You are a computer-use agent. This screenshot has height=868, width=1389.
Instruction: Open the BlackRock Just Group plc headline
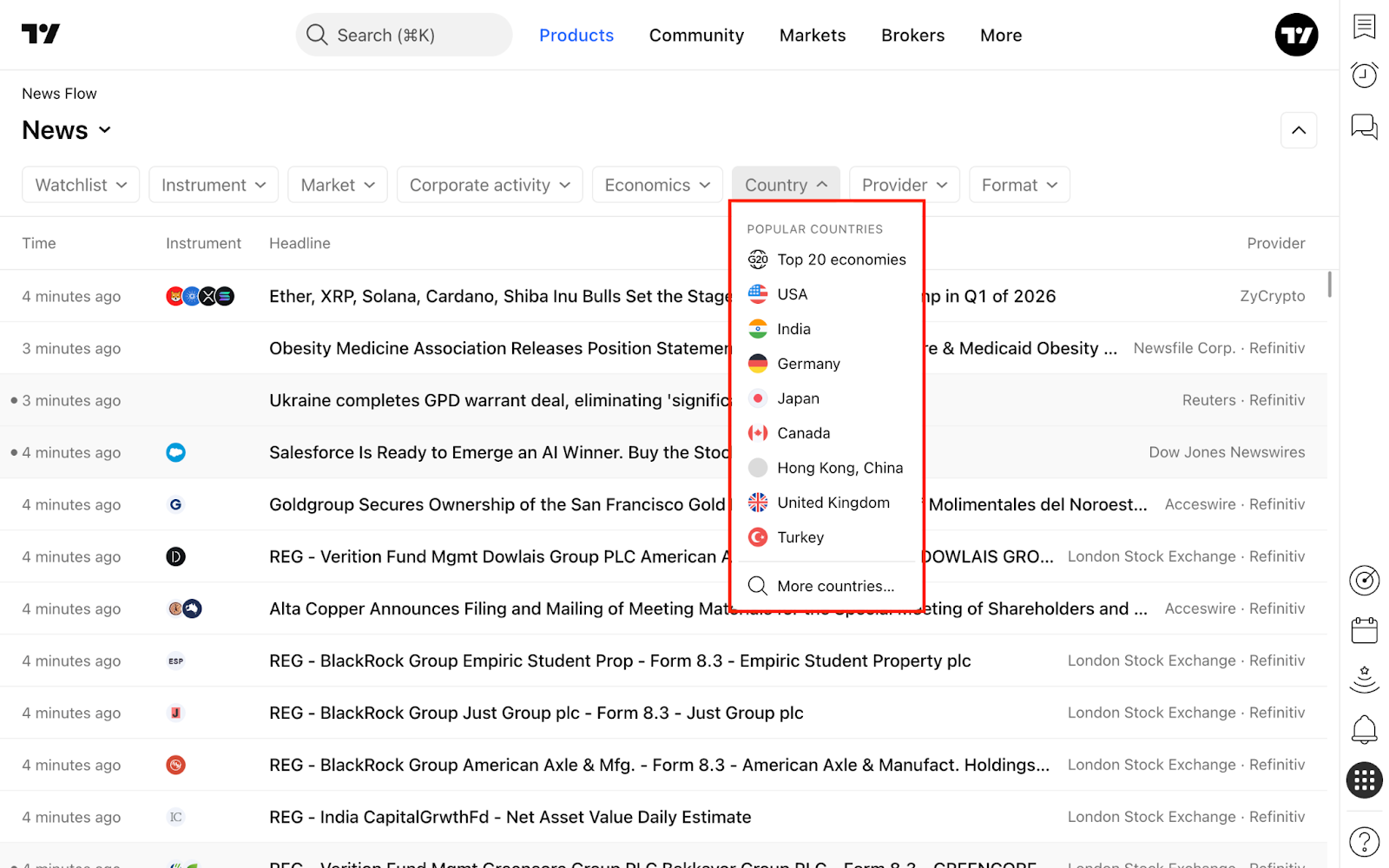[x=537, y=713]
